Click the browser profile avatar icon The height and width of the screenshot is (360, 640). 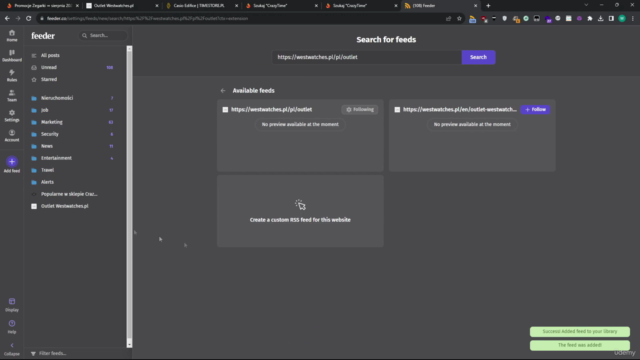pos(622,18)
